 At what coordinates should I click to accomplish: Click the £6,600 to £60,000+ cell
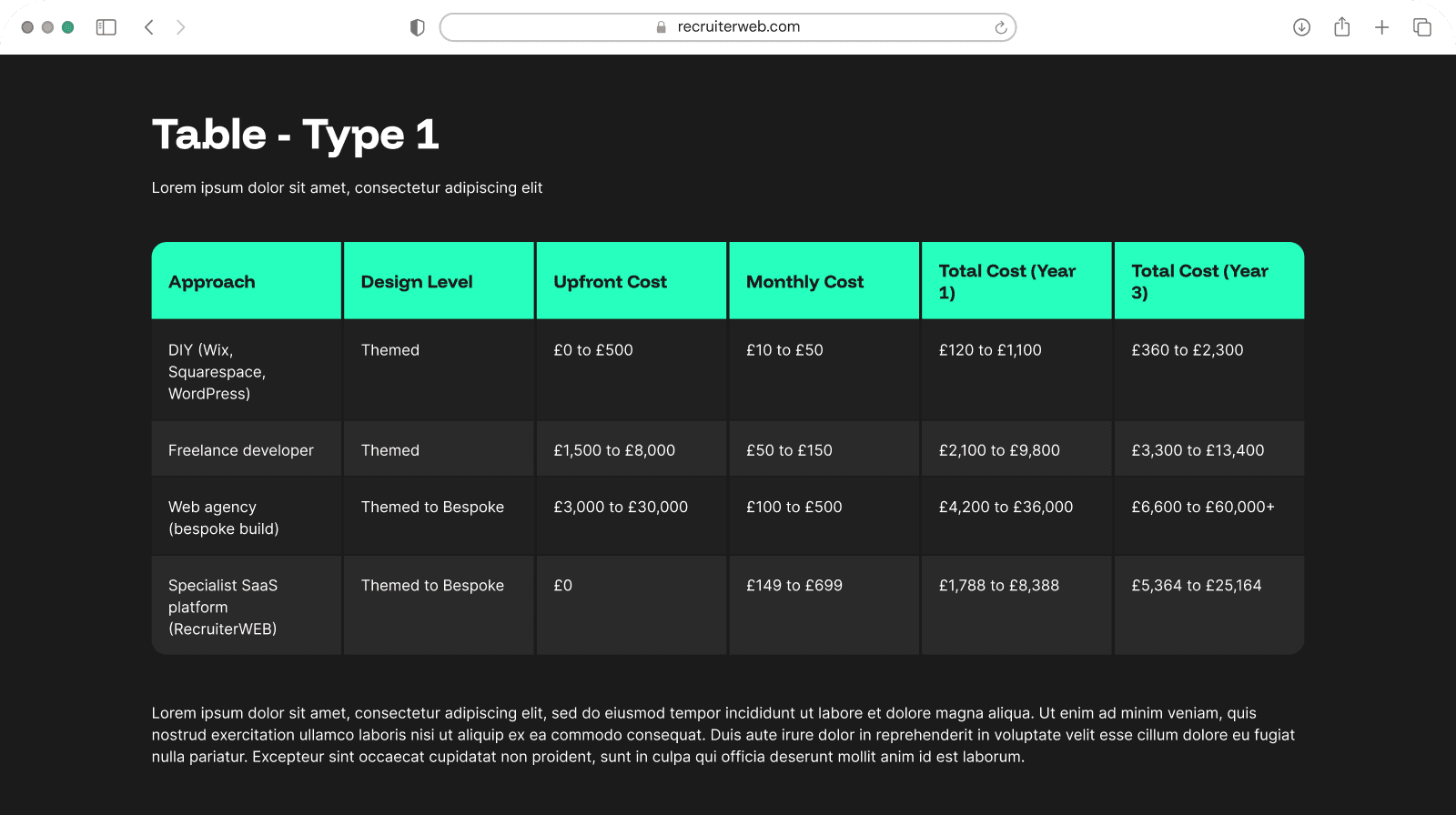1209,517
